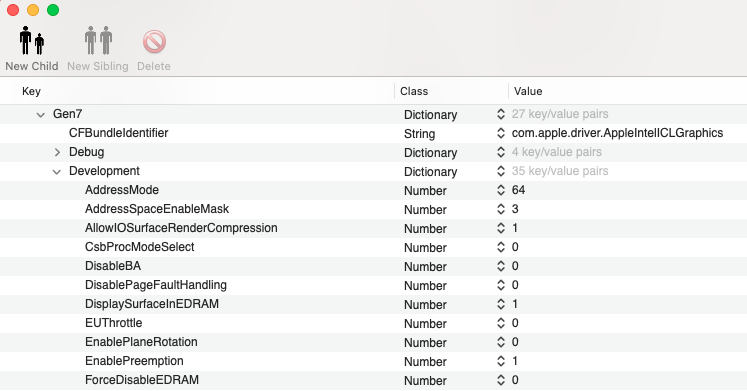Select the EUThrottle key
Image resolution: width=747 pixels, height=391 pixels.
tap(113, 323)
